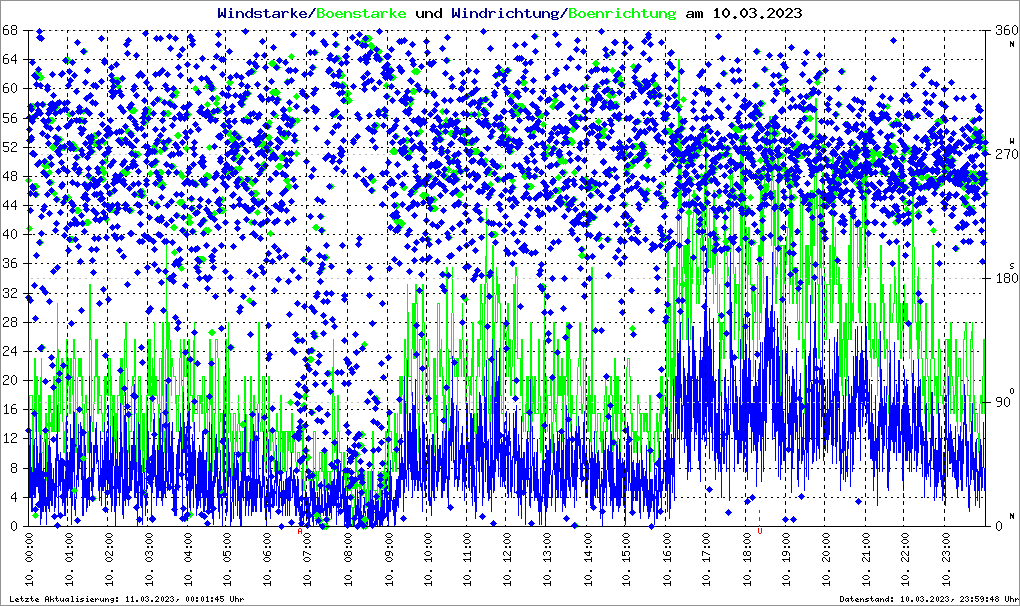Click the 04:00 time axis label
Image resolution: width=1020 pixels, height=606 pixels.
pyautogui.click(x=188, y=559)
